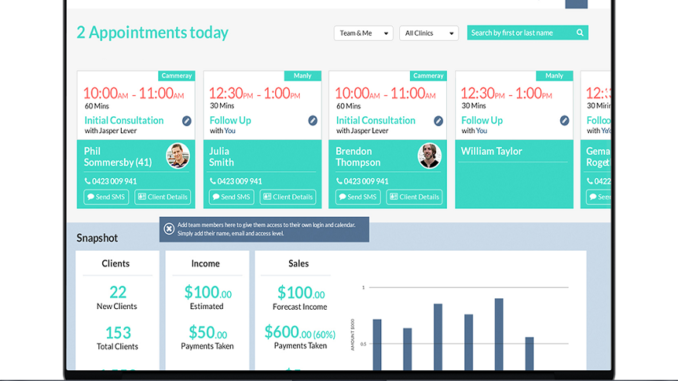This screenshot has height=381, width=678.
Task: Click Initial Consultation link on Phil's card
Action: (x=124, y=120)
